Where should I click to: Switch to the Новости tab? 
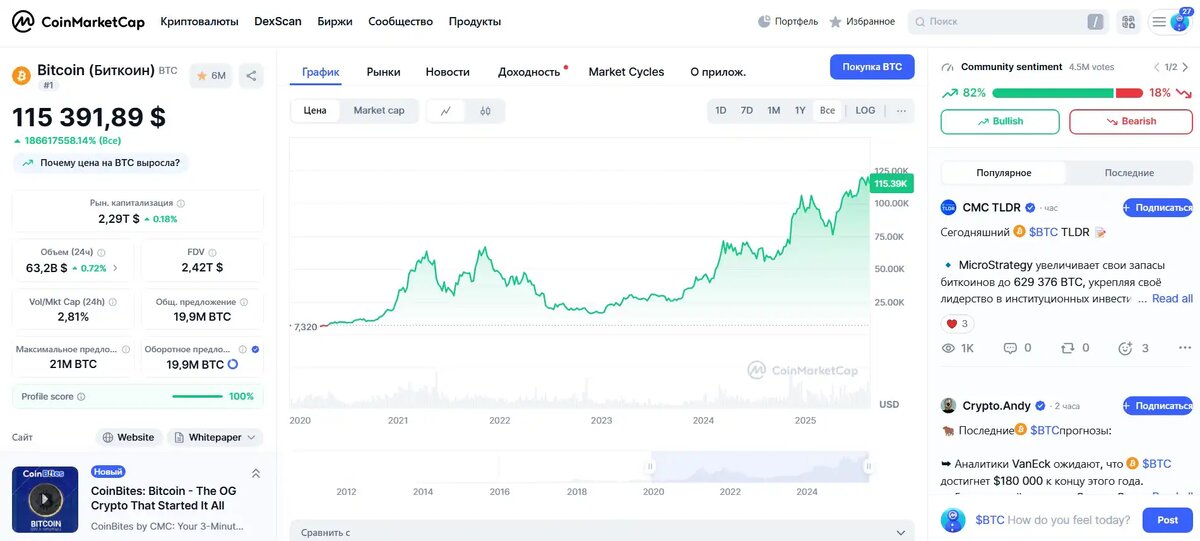point(447,72)
